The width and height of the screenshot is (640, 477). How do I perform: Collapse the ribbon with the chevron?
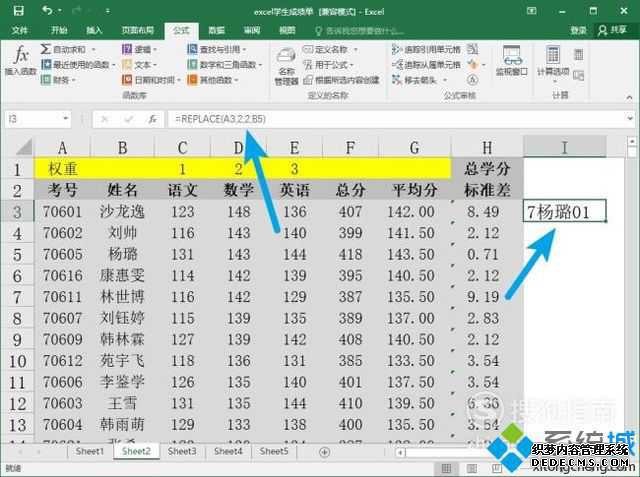click(629, 97)
